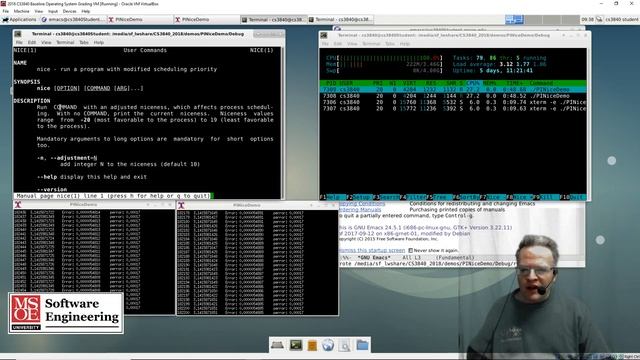Open the orange file manager dock icon
Image resolution: width=640 pixels, height=360 pixels.
[x=312, y=345]
